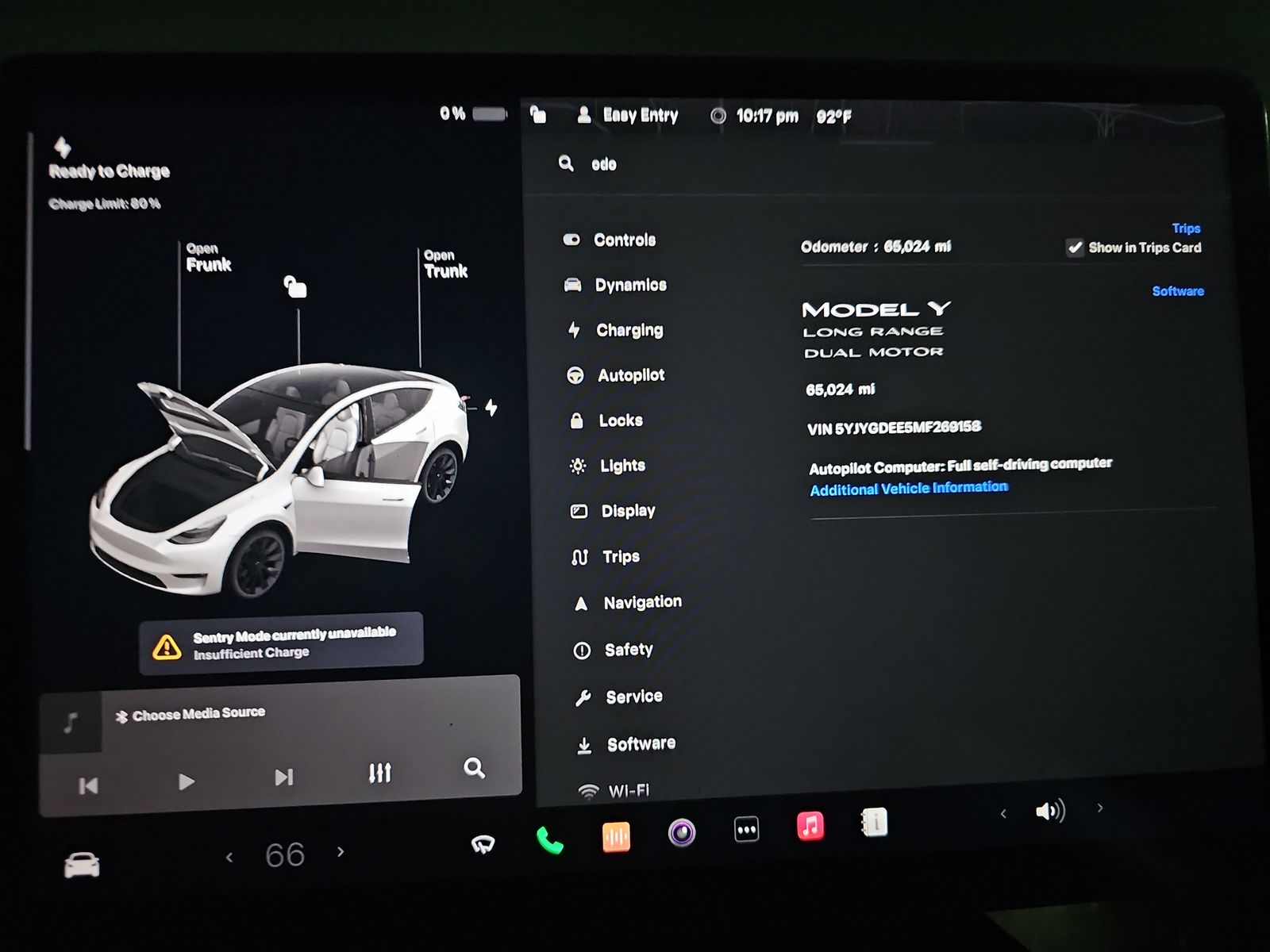Raise cabin temperature with right arrow
Viewport: 1270px width, 952px height.
tap(341, 852)
